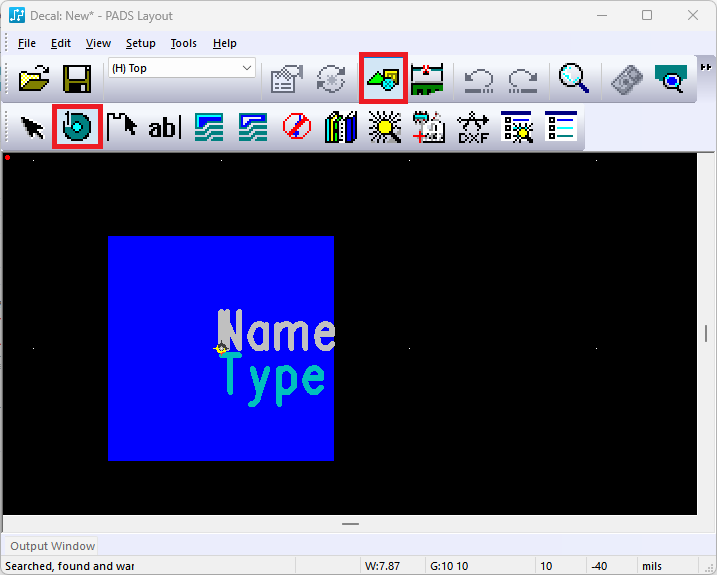Click the Save floppy disk icon
This screenshot has width=717, height=575.
(77, 79)
